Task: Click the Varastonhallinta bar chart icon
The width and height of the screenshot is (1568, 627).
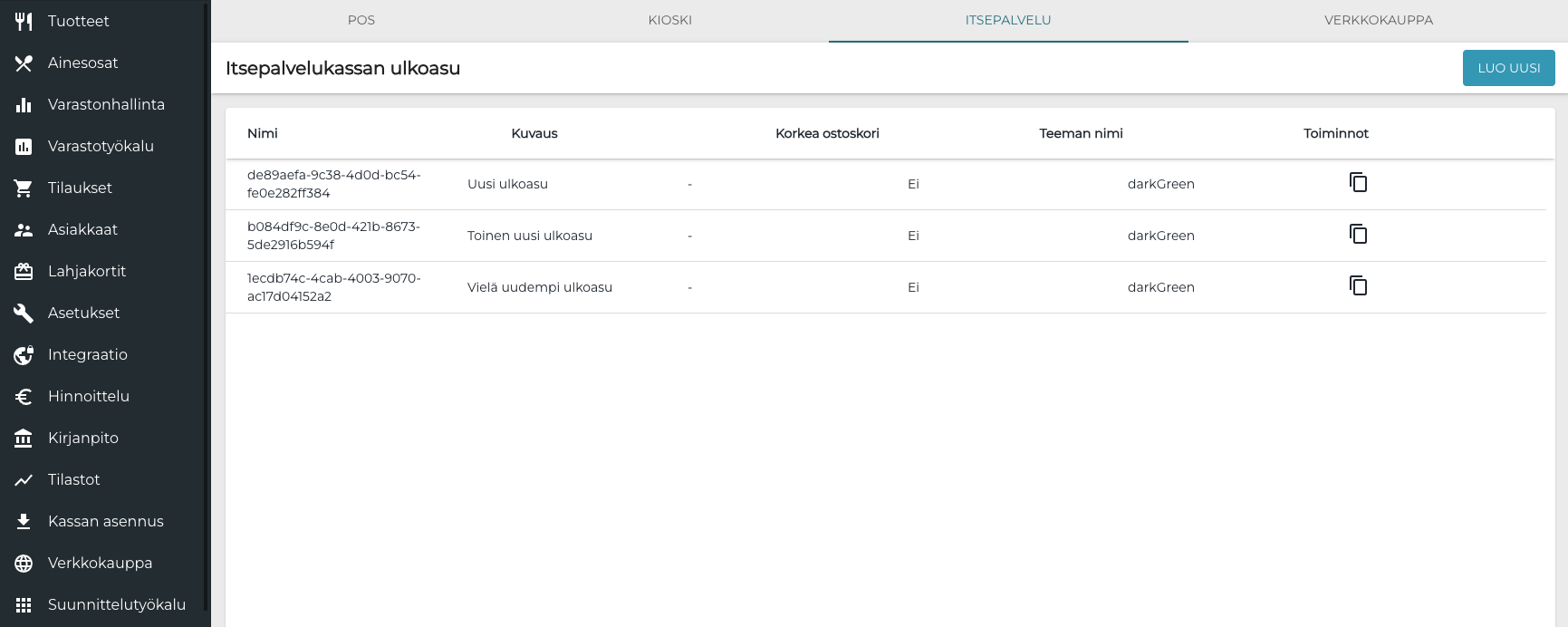Action: (x=24, y=104)
